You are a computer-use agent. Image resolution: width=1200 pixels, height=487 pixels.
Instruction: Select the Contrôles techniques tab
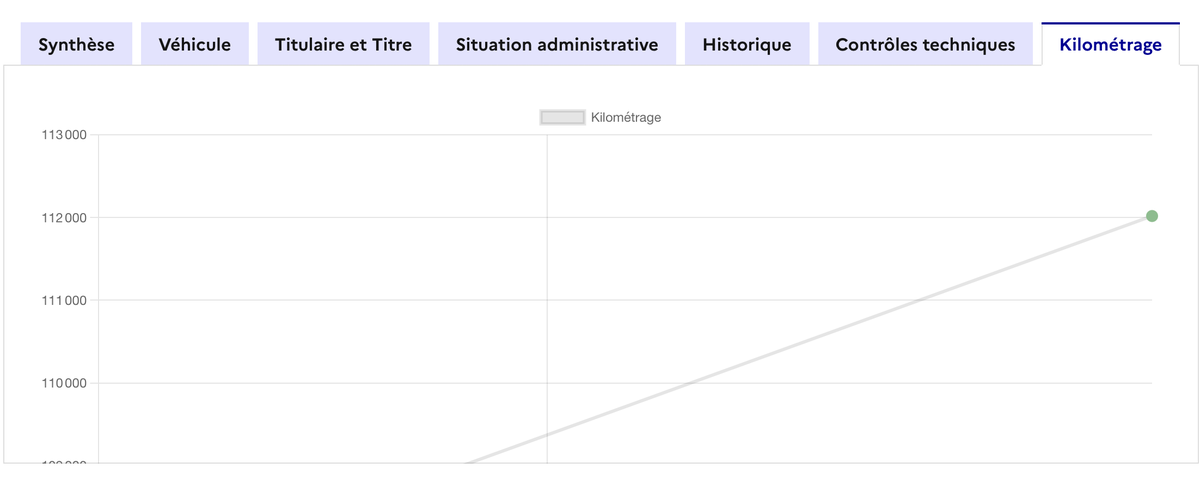(x=925, y=44)
